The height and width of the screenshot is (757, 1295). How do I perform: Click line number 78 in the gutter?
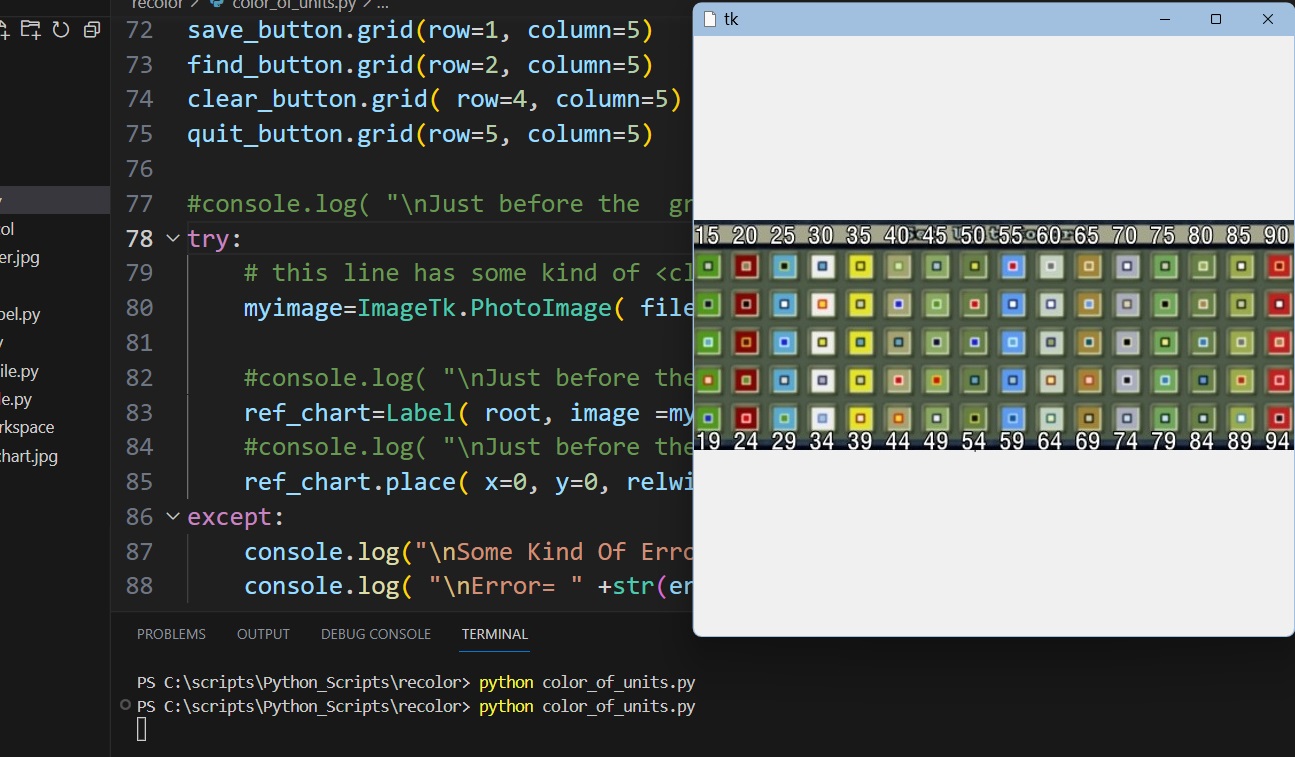pyautogui.click(x=140, y=238)
